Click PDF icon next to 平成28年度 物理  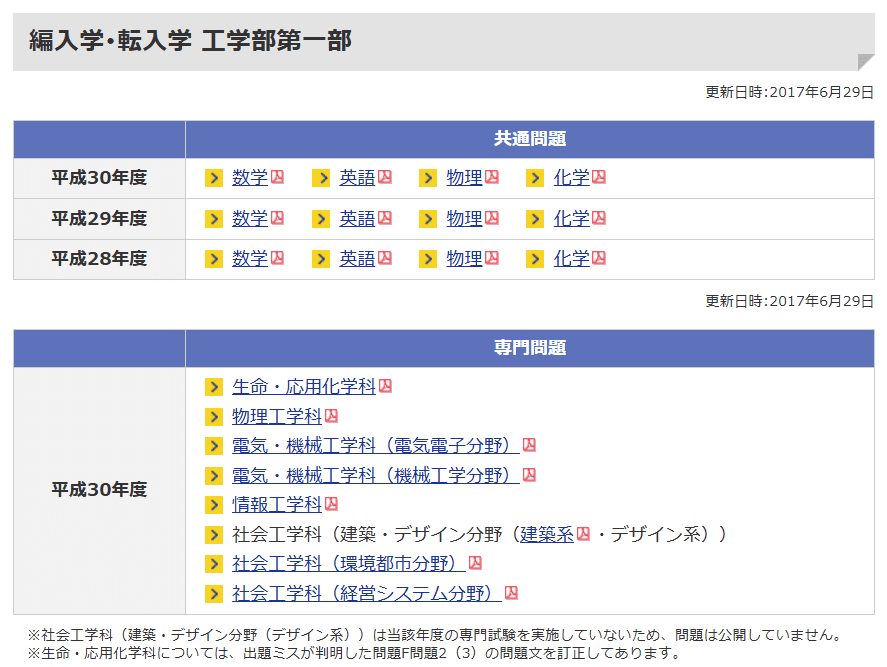tap(492, 258)
